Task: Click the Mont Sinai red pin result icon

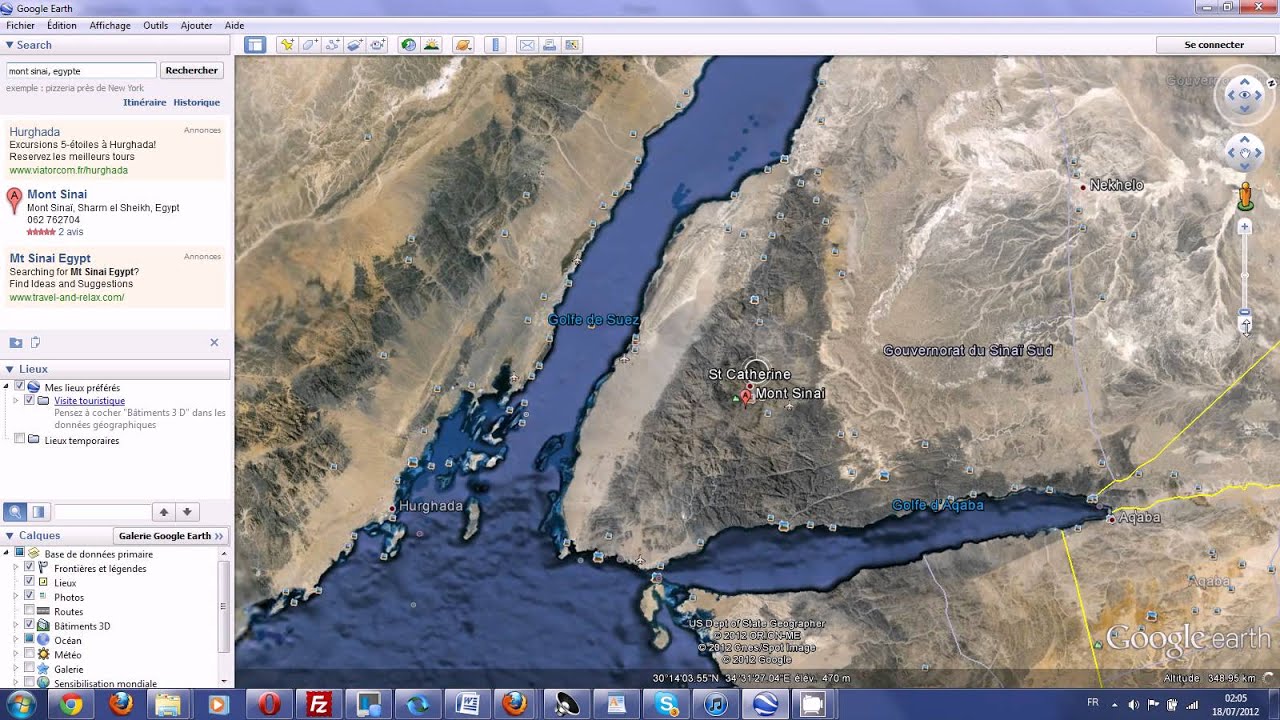Action: [14, 200]
